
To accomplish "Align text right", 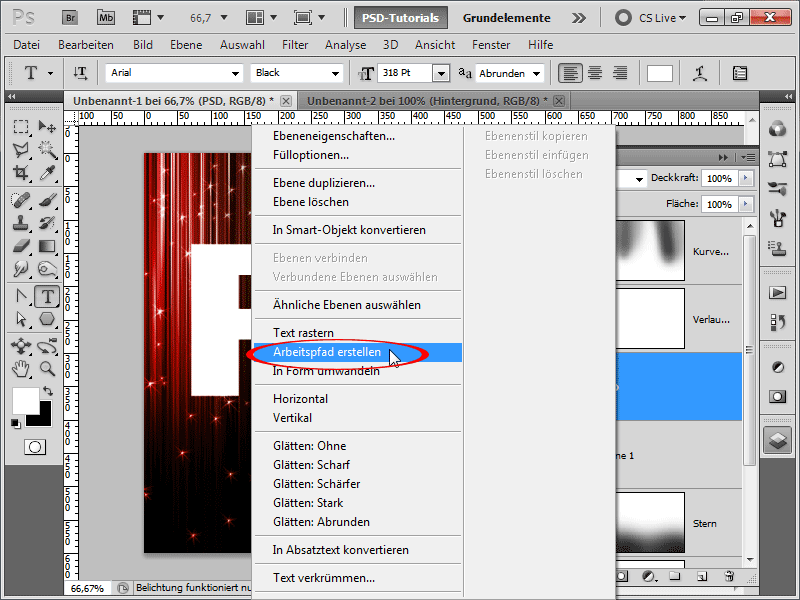I will [x=620, y=73].
